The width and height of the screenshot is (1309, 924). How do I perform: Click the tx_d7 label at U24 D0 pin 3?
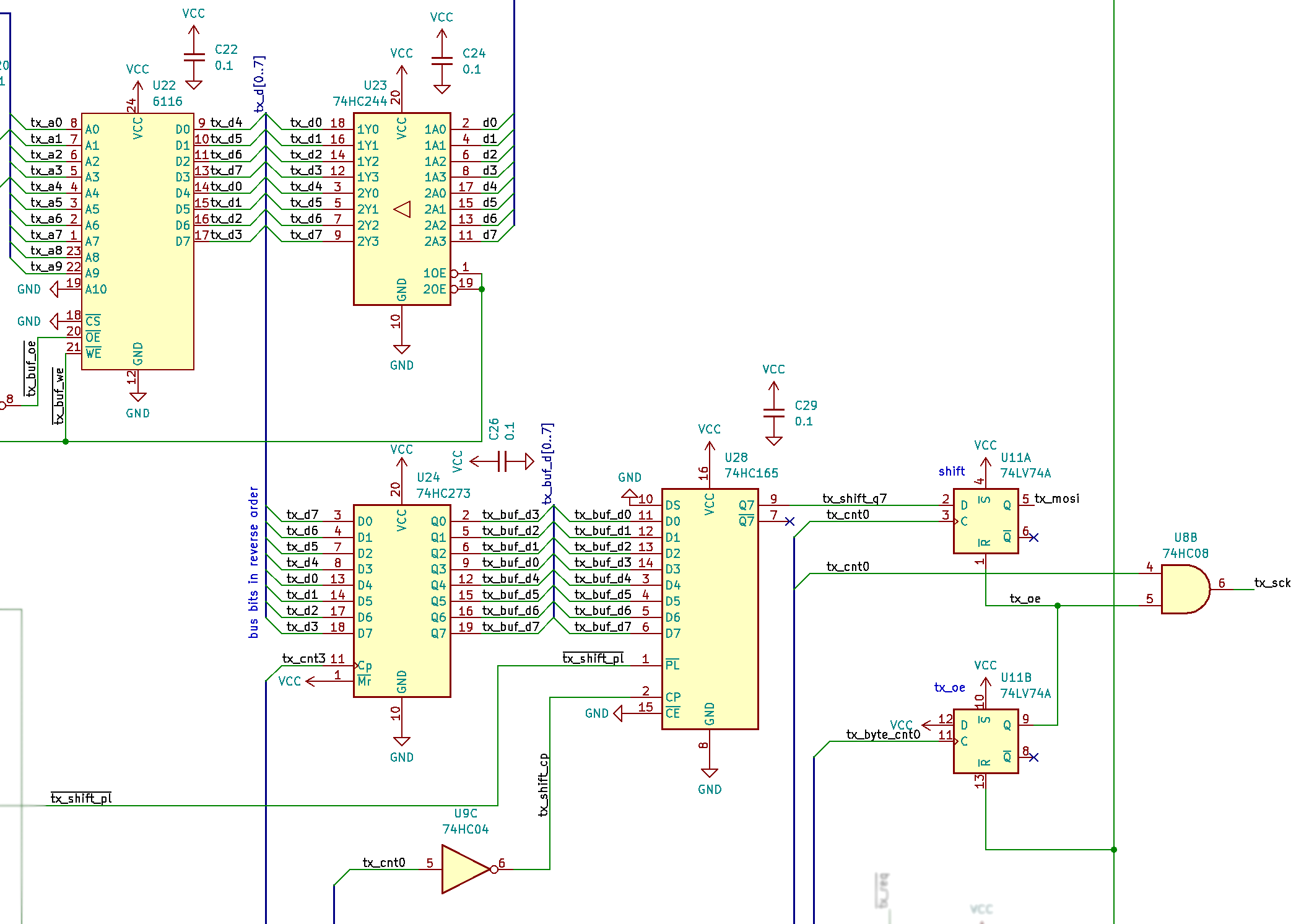click(x=302, y=515)
